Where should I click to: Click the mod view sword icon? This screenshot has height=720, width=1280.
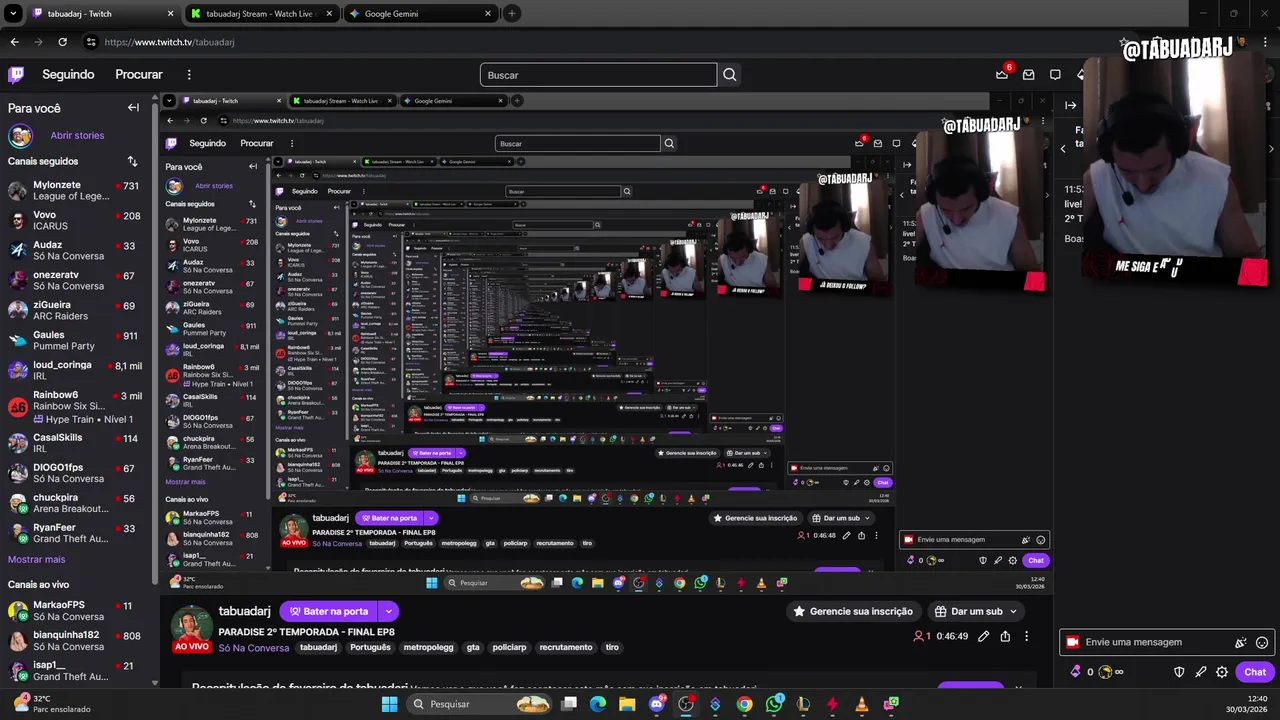point(1201,672)
